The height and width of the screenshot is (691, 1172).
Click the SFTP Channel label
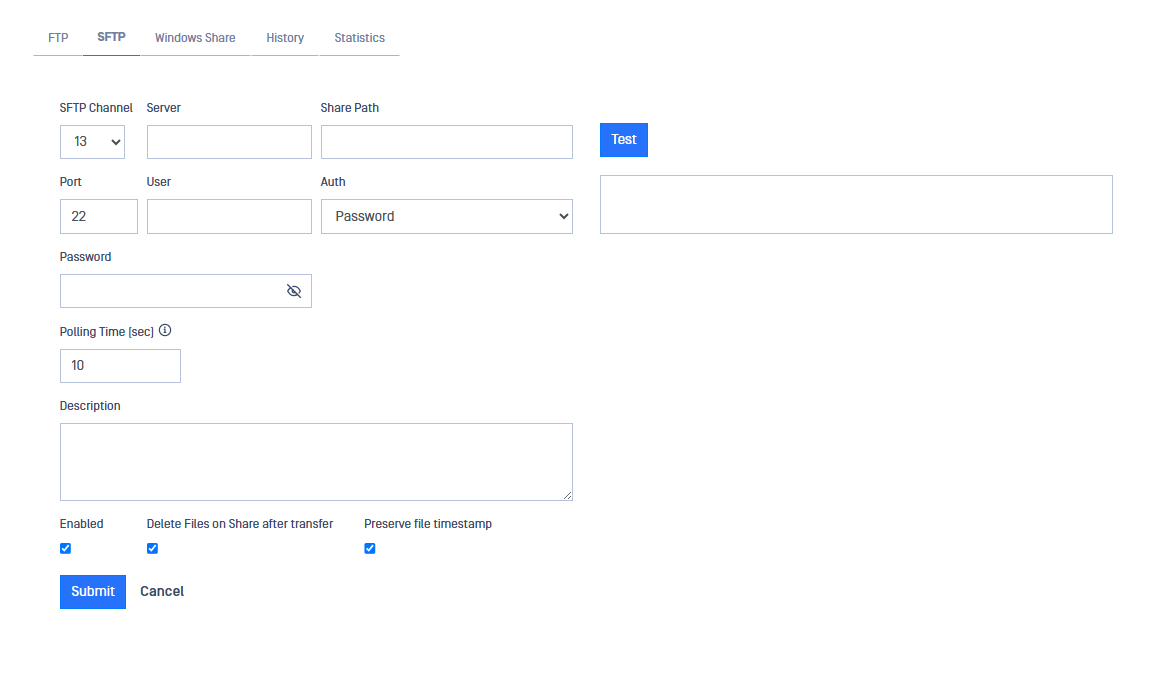coord(96,108)
